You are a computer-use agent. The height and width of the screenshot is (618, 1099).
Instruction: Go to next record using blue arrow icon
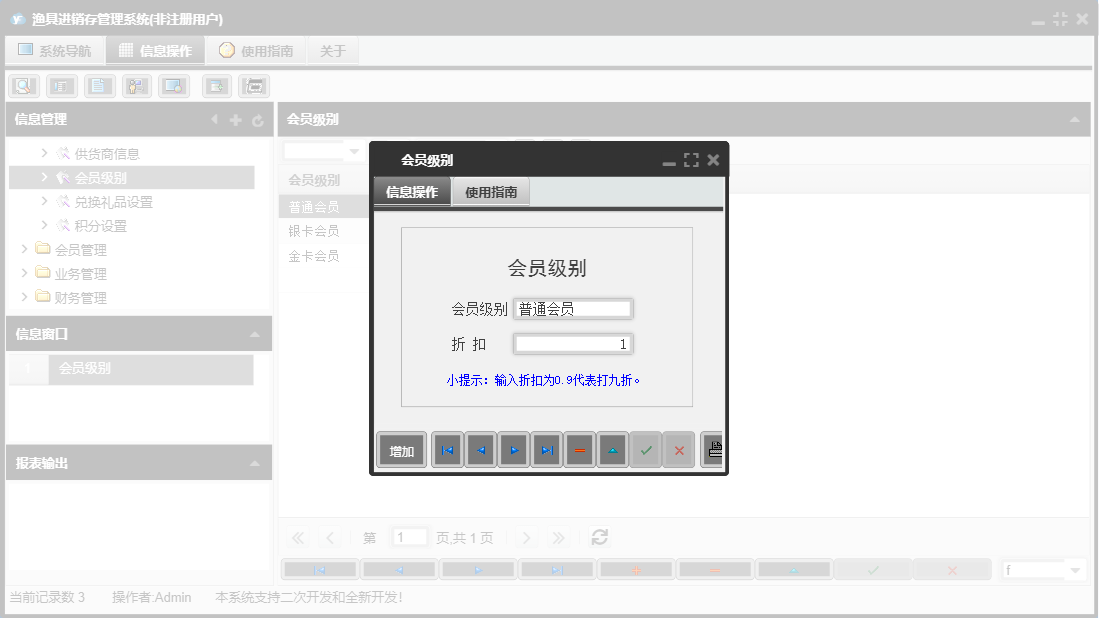pos(513,450)
